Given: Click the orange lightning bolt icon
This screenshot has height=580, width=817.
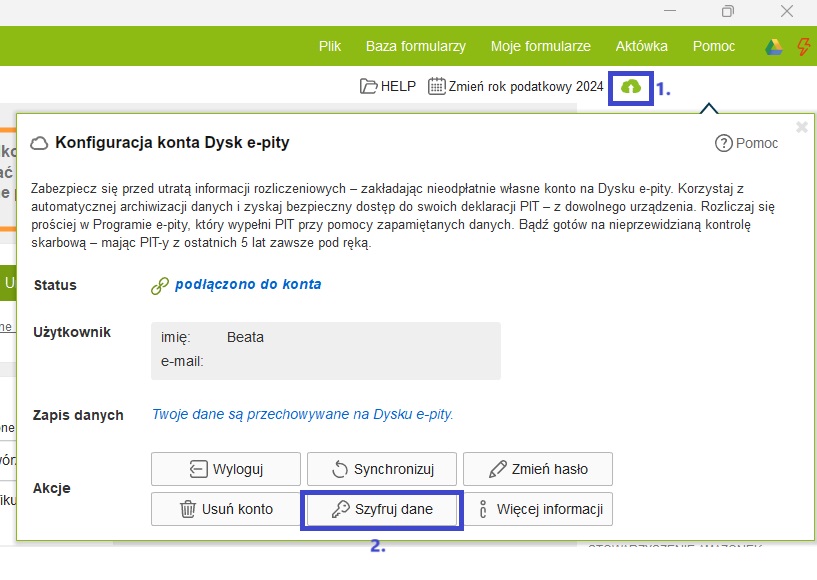Looking at the screenshot, I should point(803,47).
